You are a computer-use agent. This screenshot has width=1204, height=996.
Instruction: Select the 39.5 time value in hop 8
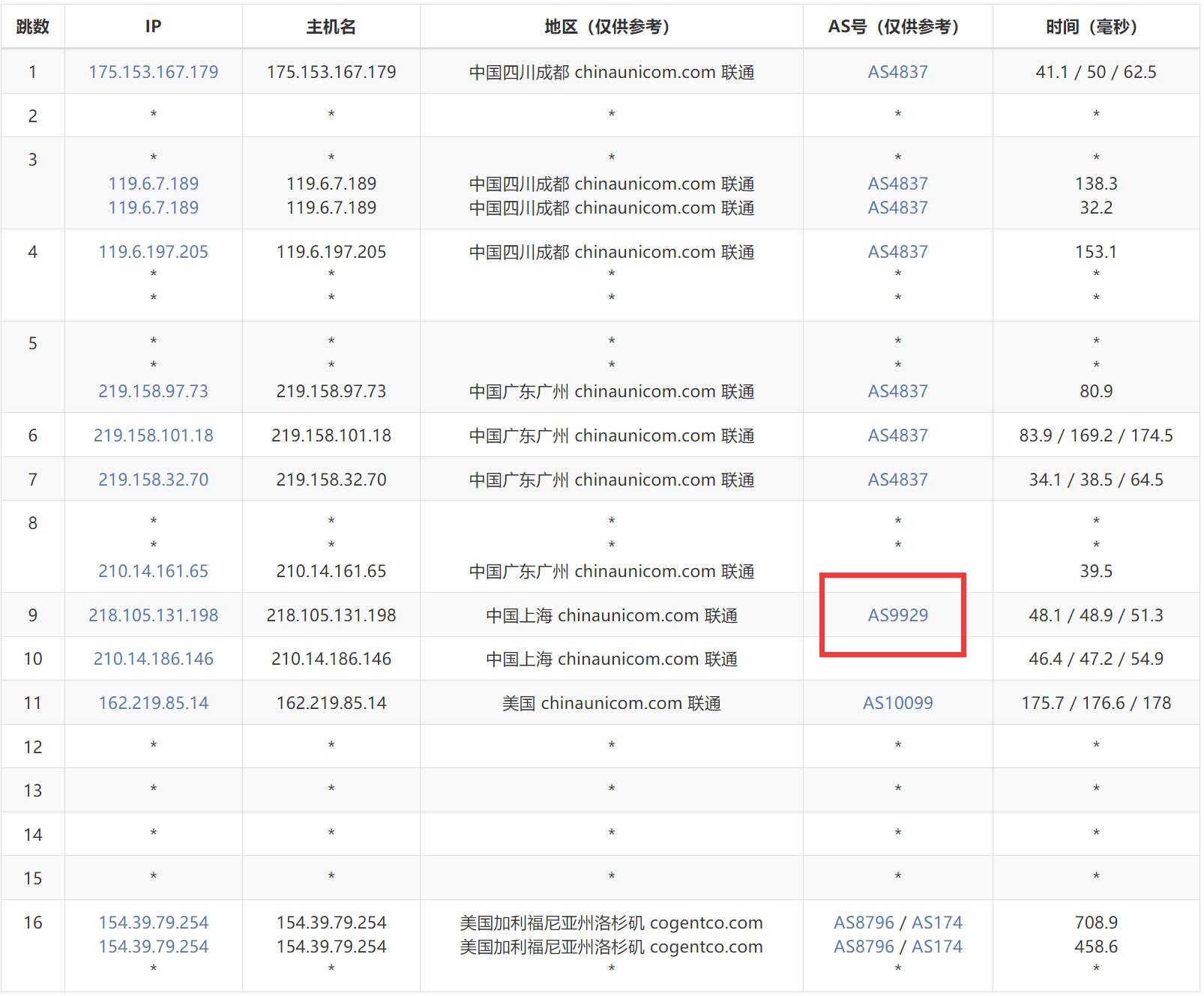click(1096, 571)
